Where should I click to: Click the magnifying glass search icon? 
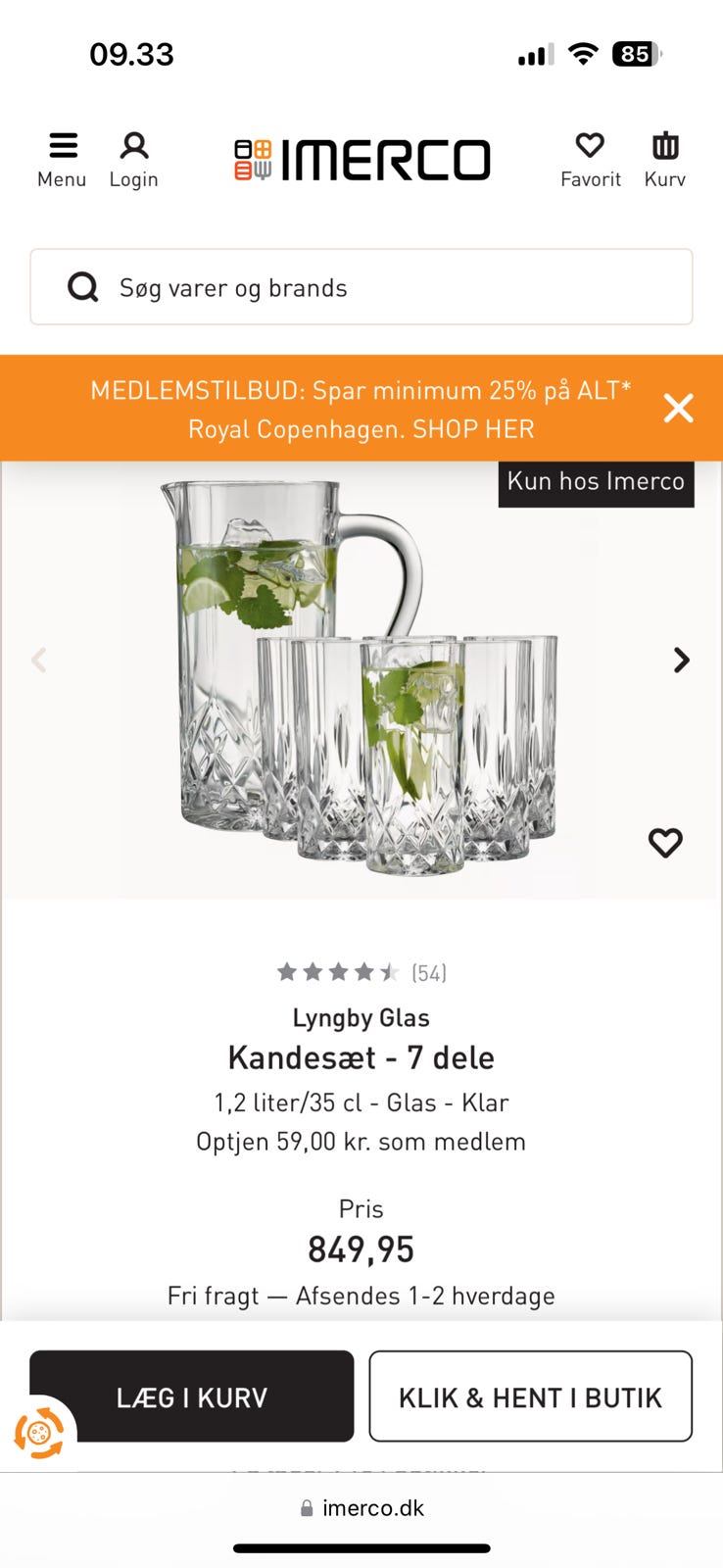coord(84,287)
